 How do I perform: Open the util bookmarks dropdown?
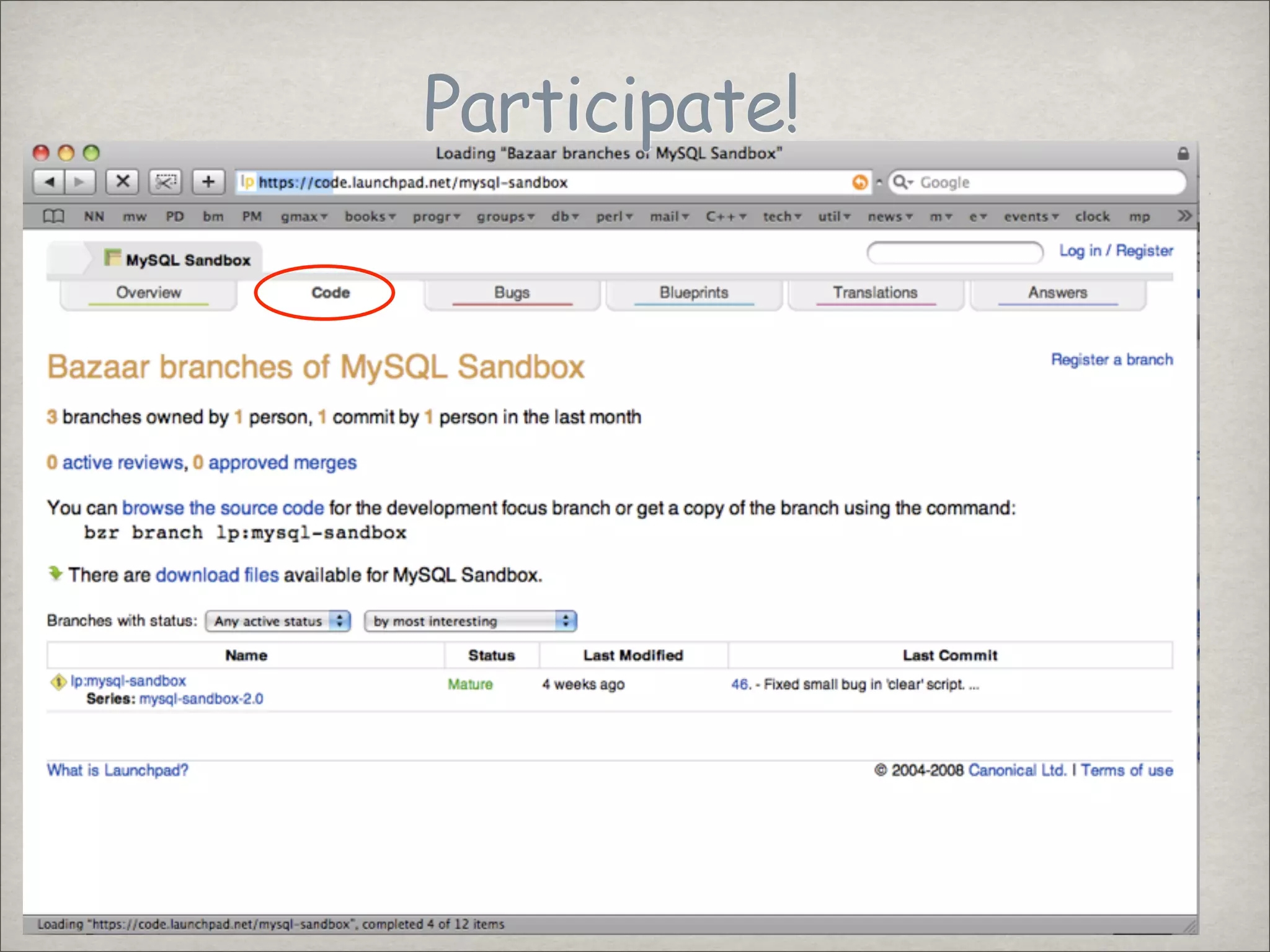pos(834,216)
